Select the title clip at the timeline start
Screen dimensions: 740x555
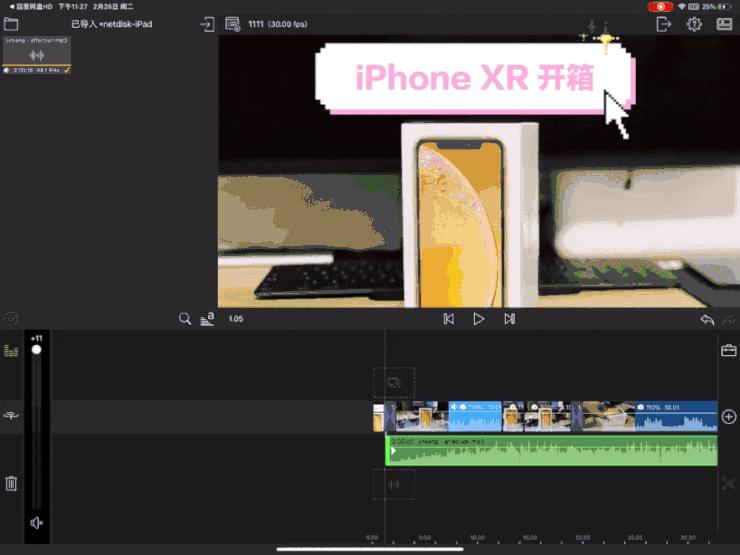pos(378,417)
